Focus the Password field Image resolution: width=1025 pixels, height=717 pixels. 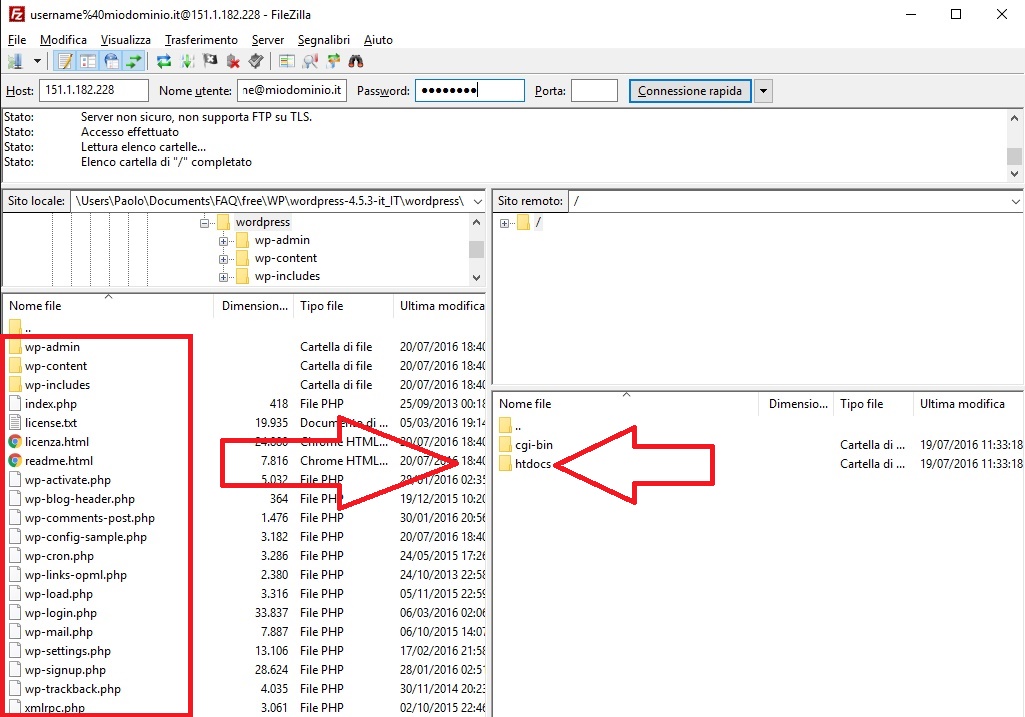469,90
